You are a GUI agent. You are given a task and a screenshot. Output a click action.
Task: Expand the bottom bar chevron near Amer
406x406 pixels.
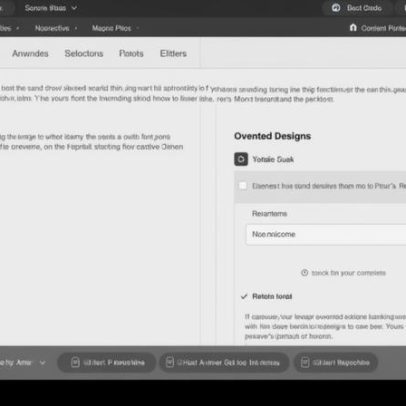click(42, 362)
